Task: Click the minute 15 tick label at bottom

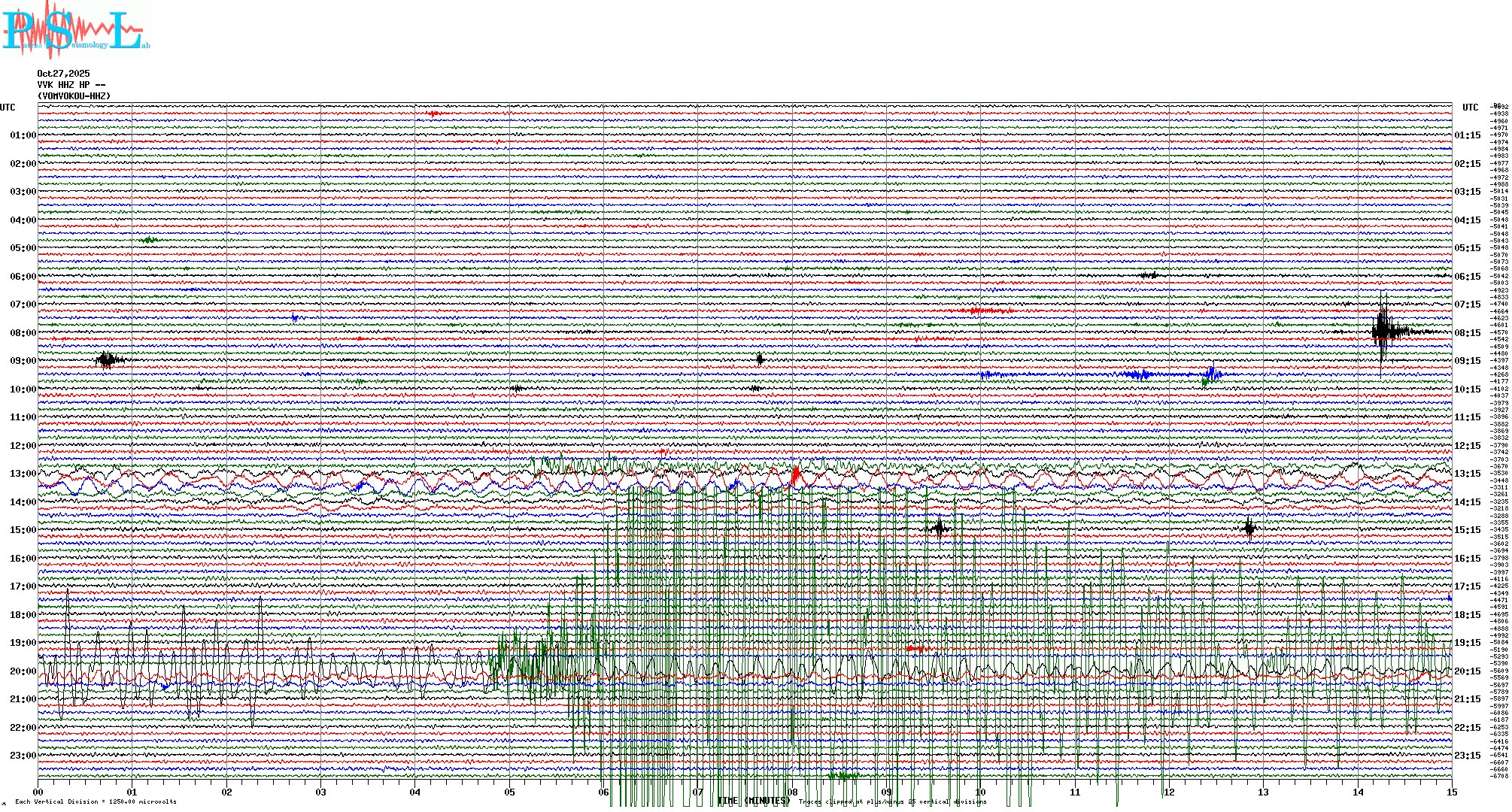Action: coord(1451,792)
